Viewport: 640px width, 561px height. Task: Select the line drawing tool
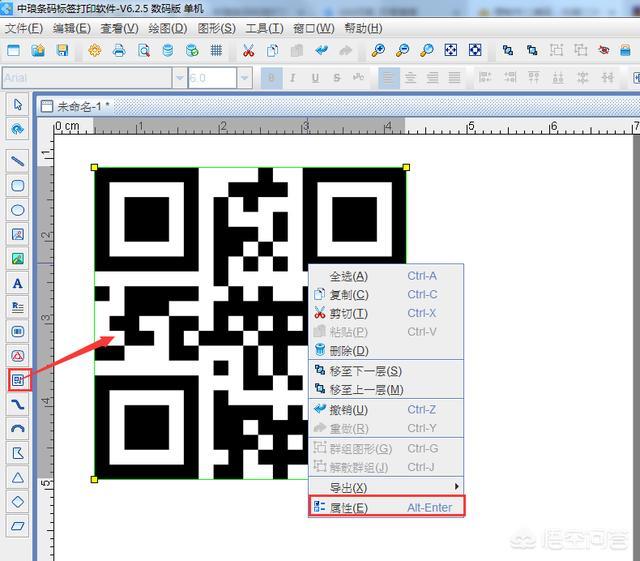[x=17, y=161]
